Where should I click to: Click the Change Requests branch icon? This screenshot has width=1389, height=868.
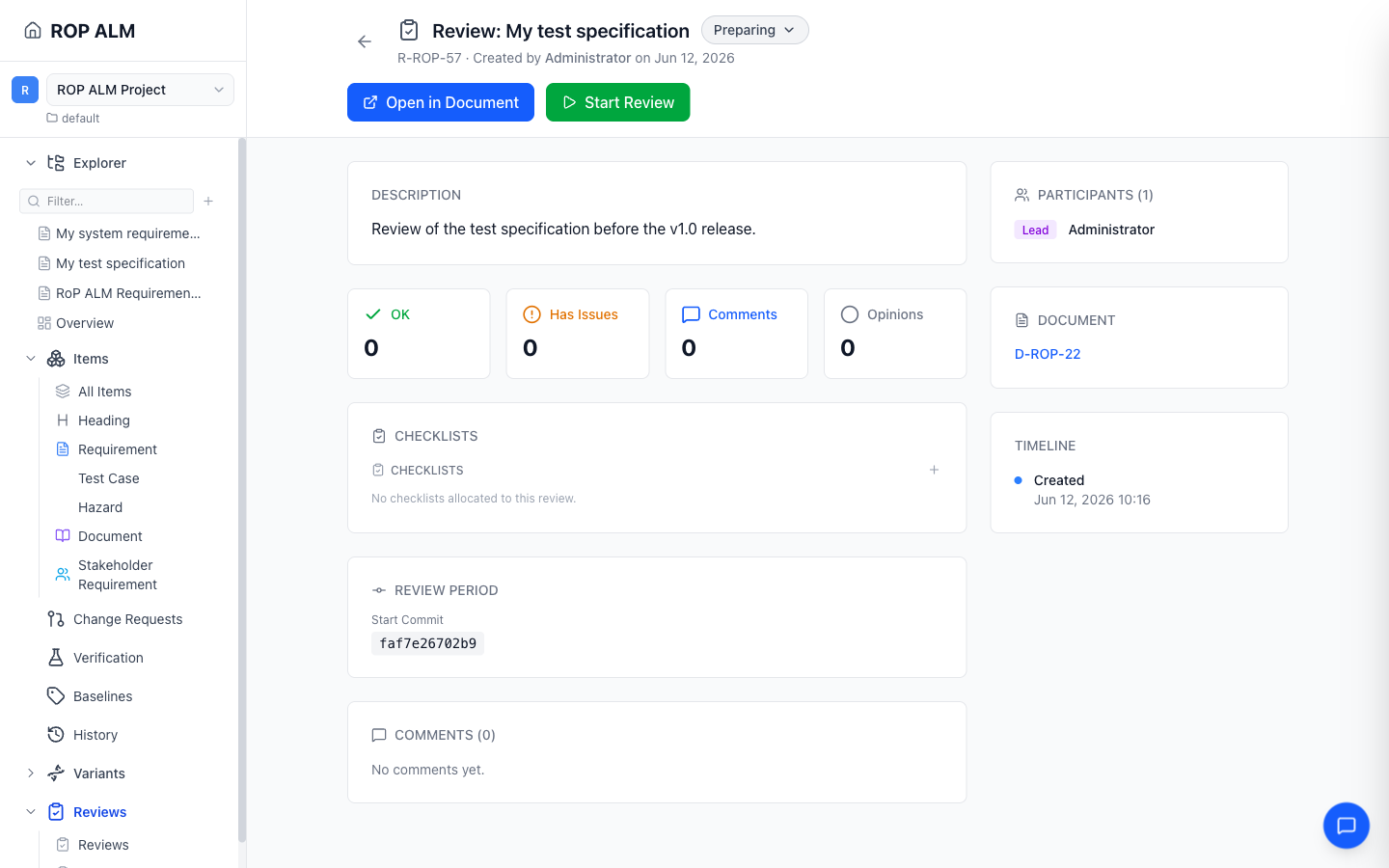click(x=56, y=619)
